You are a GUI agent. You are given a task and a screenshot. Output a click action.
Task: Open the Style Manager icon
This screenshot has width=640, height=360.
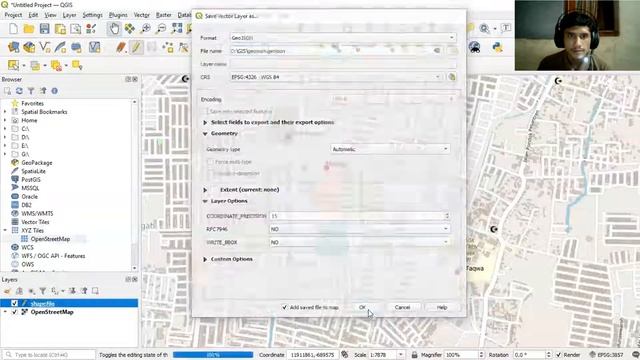pyautogui.click(x=91, y=29)
